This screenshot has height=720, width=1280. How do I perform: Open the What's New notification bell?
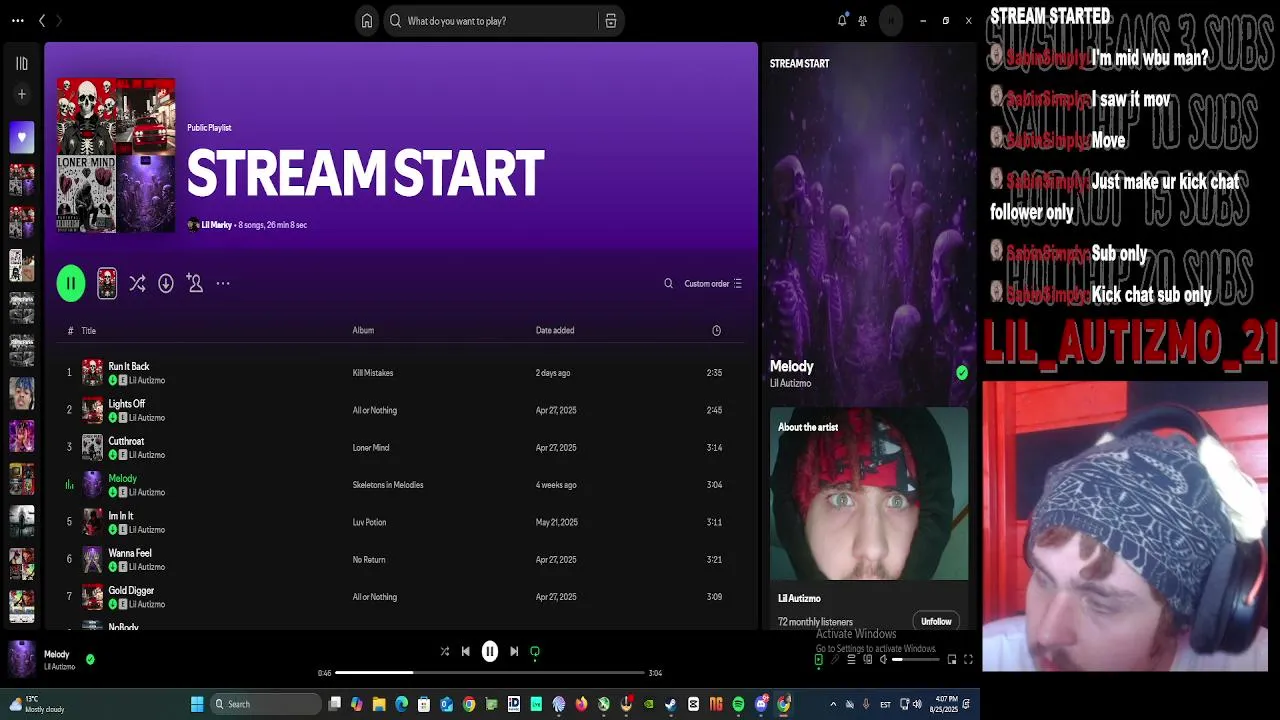tap(842, 21)
